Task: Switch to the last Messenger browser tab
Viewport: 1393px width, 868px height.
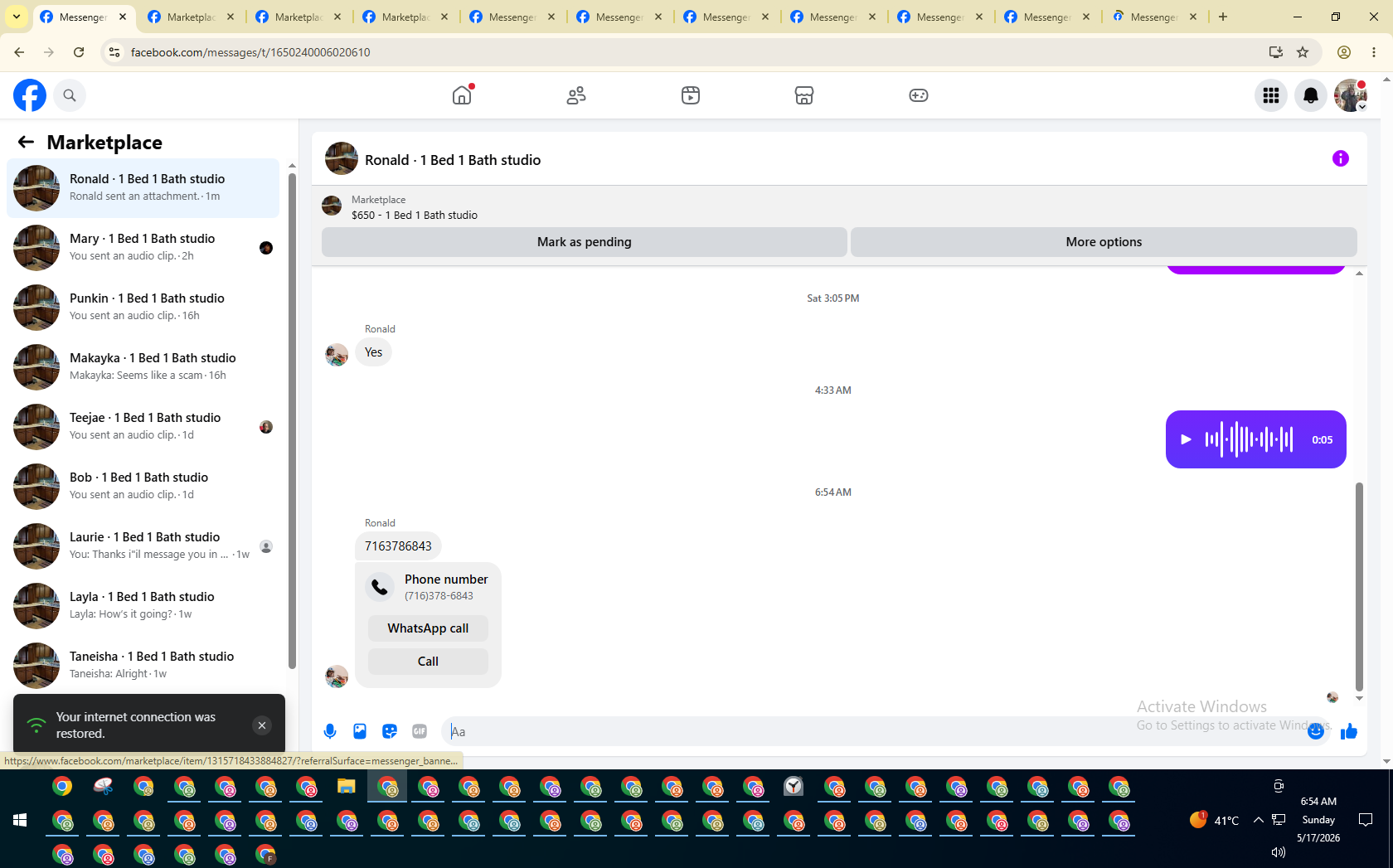Action: pos(1154,17)
